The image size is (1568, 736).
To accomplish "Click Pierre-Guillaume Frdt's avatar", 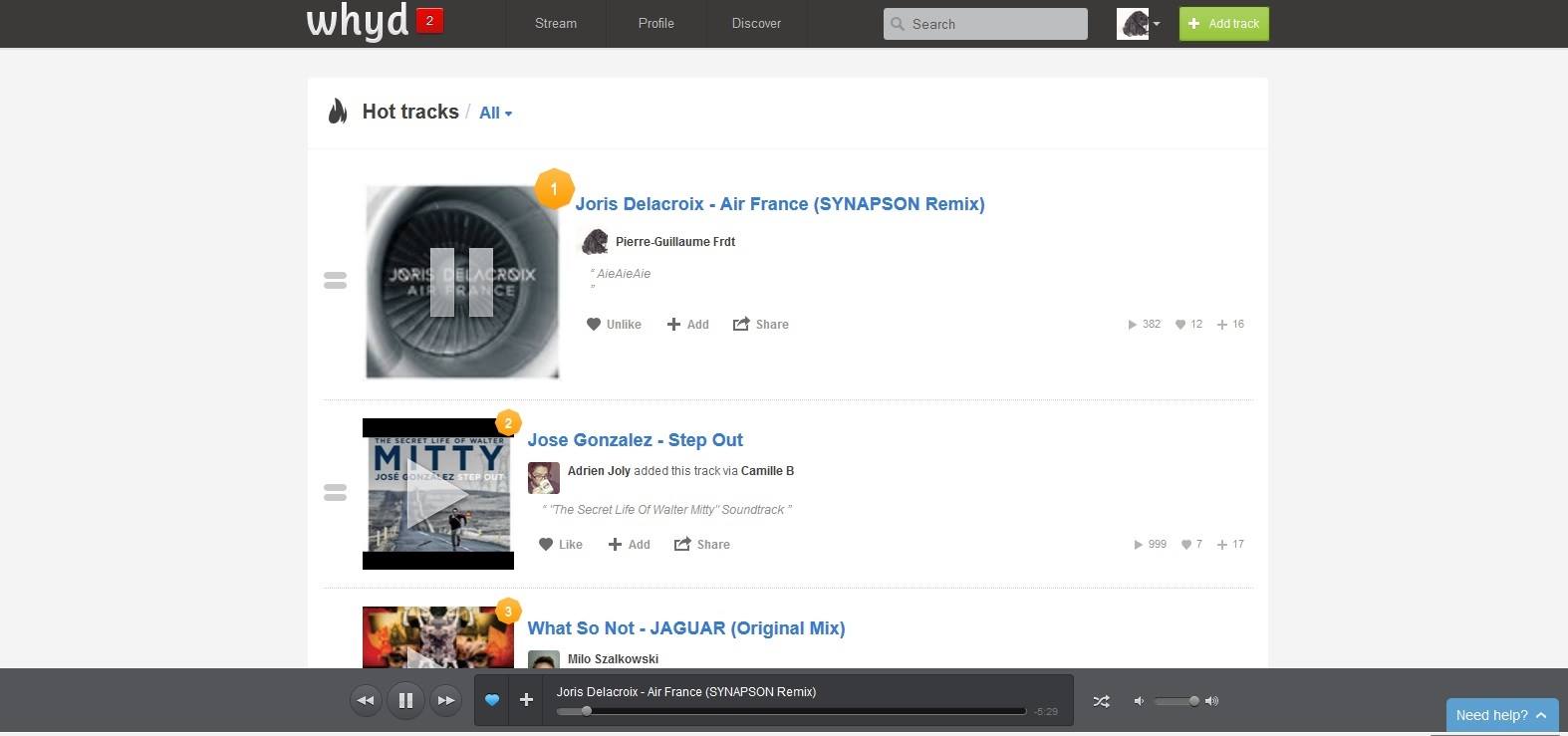I will 595,242.
